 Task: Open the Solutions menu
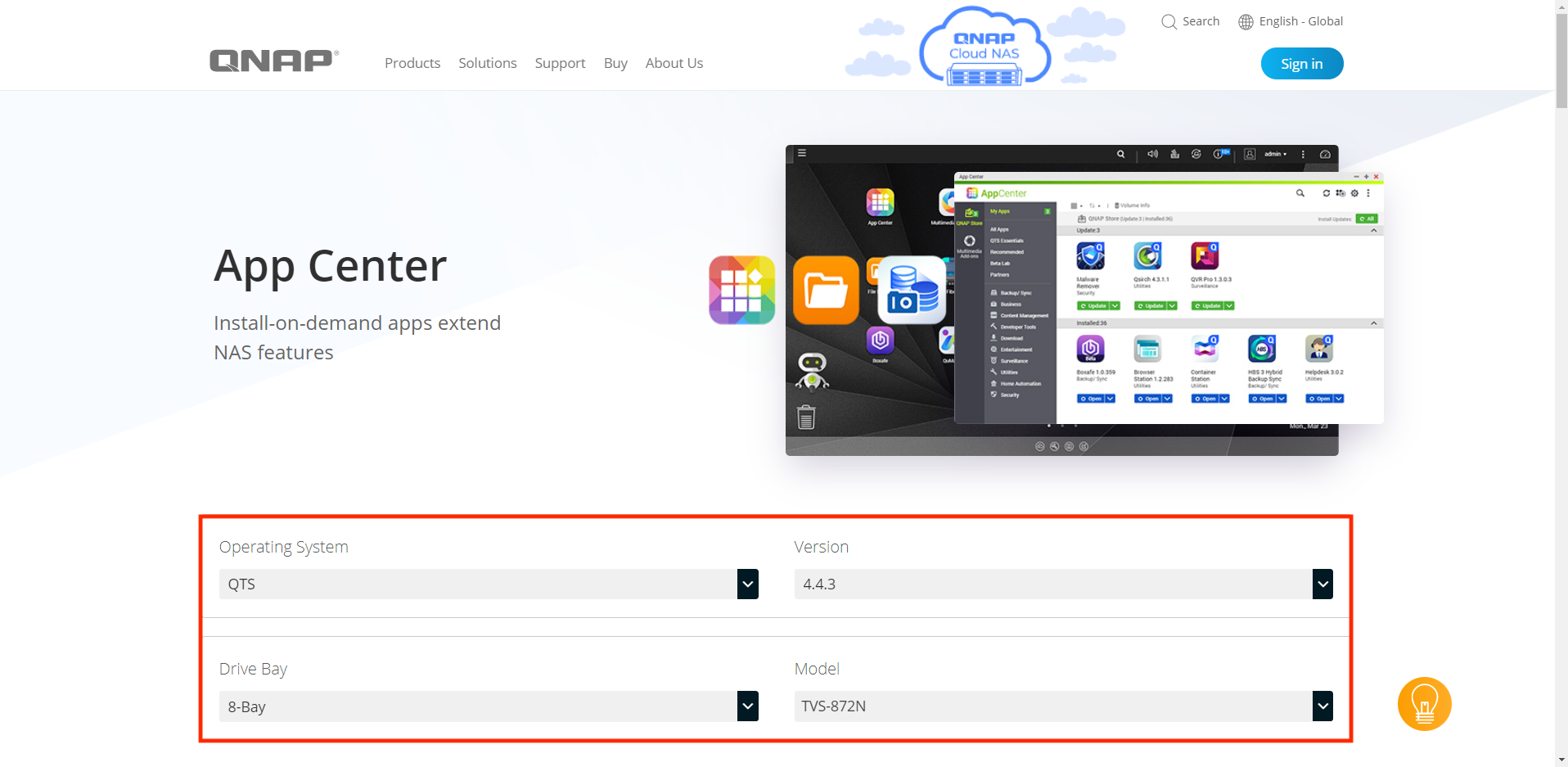click(x=488, y=63)
